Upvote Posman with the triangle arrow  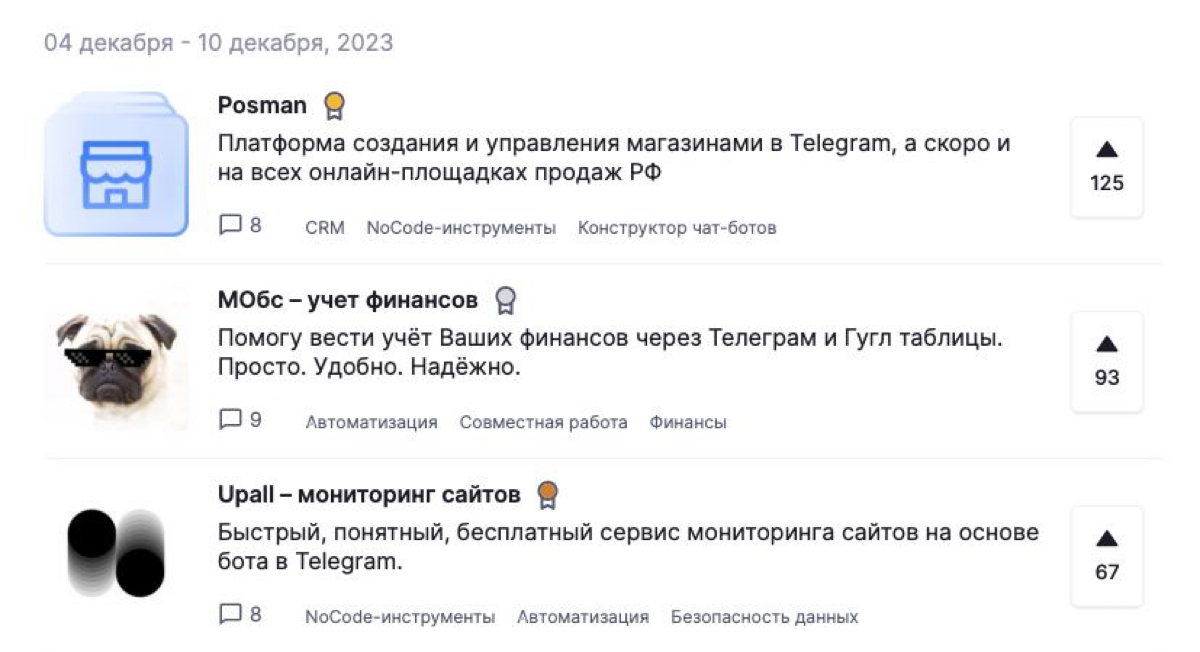[1105, 150]
